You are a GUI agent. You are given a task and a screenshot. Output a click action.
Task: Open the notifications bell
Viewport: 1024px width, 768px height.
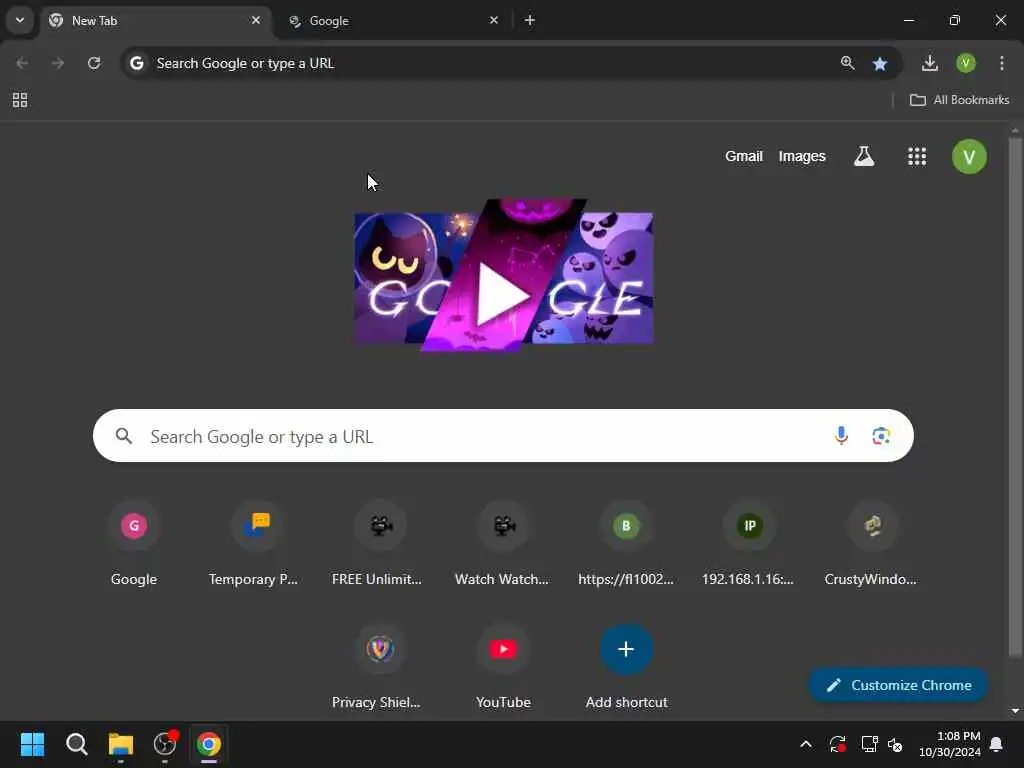tap(997, 744)
